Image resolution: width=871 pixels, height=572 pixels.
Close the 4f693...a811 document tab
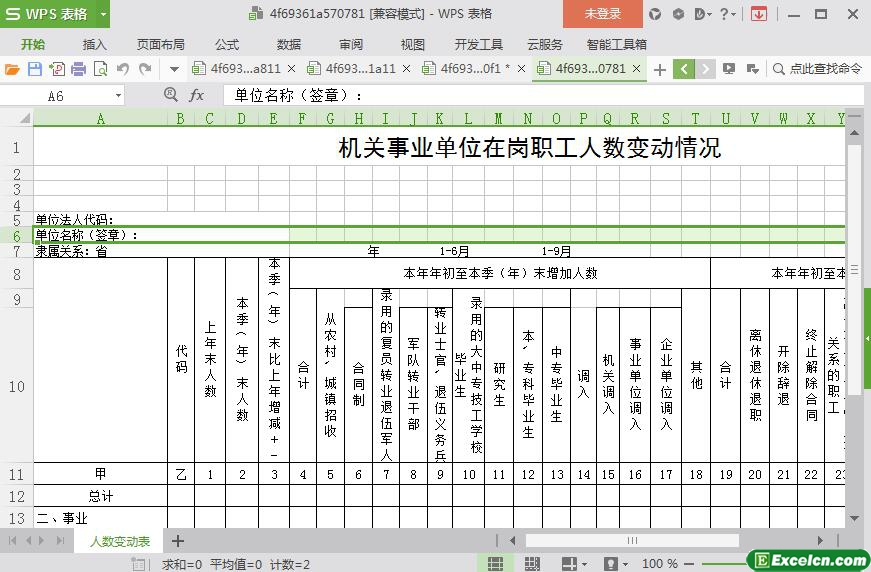click(x=291, y=69)
